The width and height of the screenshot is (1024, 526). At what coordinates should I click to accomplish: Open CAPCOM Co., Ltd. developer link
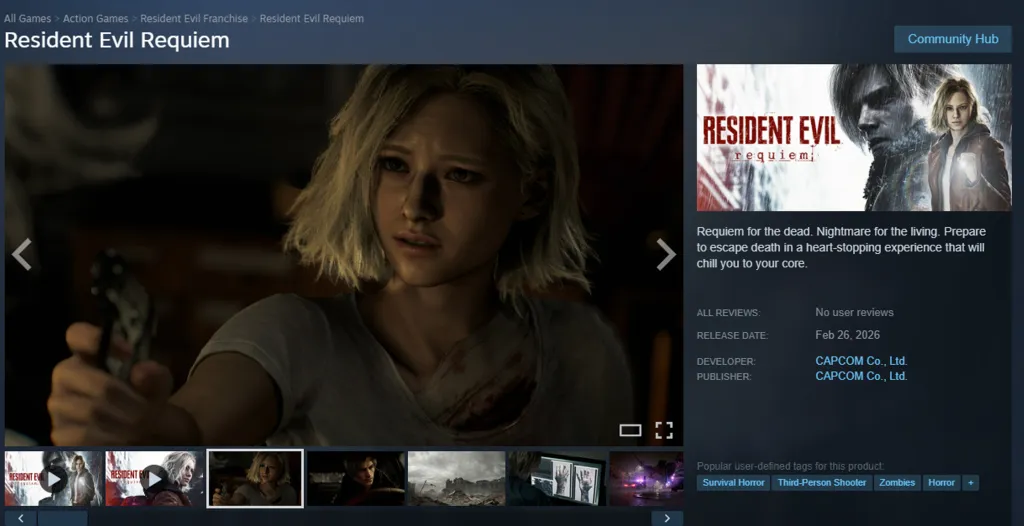(x=861, y=361)
